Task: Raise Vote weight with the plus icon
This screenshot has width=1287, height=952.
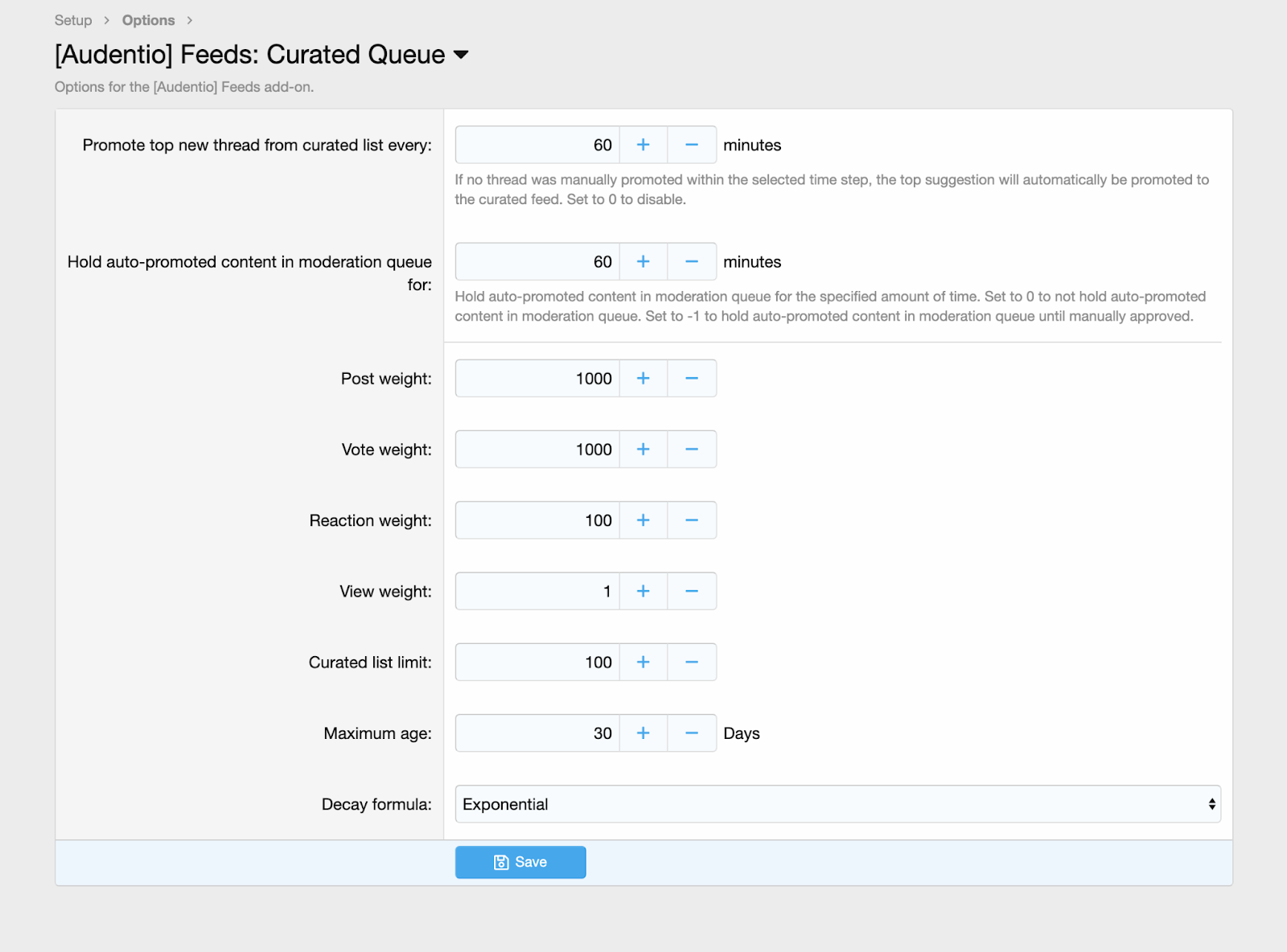Action: coord(643,449)
